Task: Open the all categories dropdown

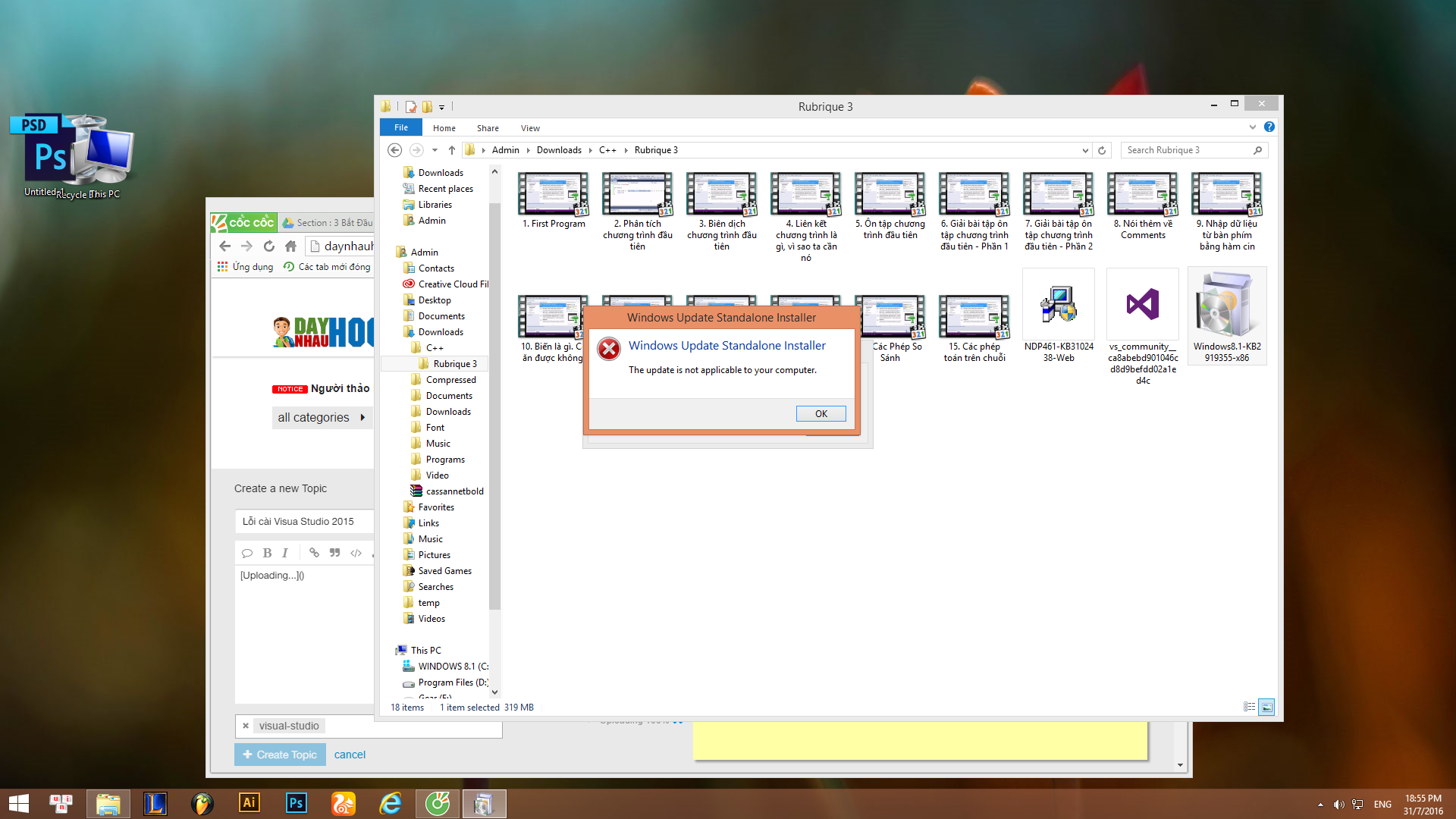Action: tap(322, 417)
